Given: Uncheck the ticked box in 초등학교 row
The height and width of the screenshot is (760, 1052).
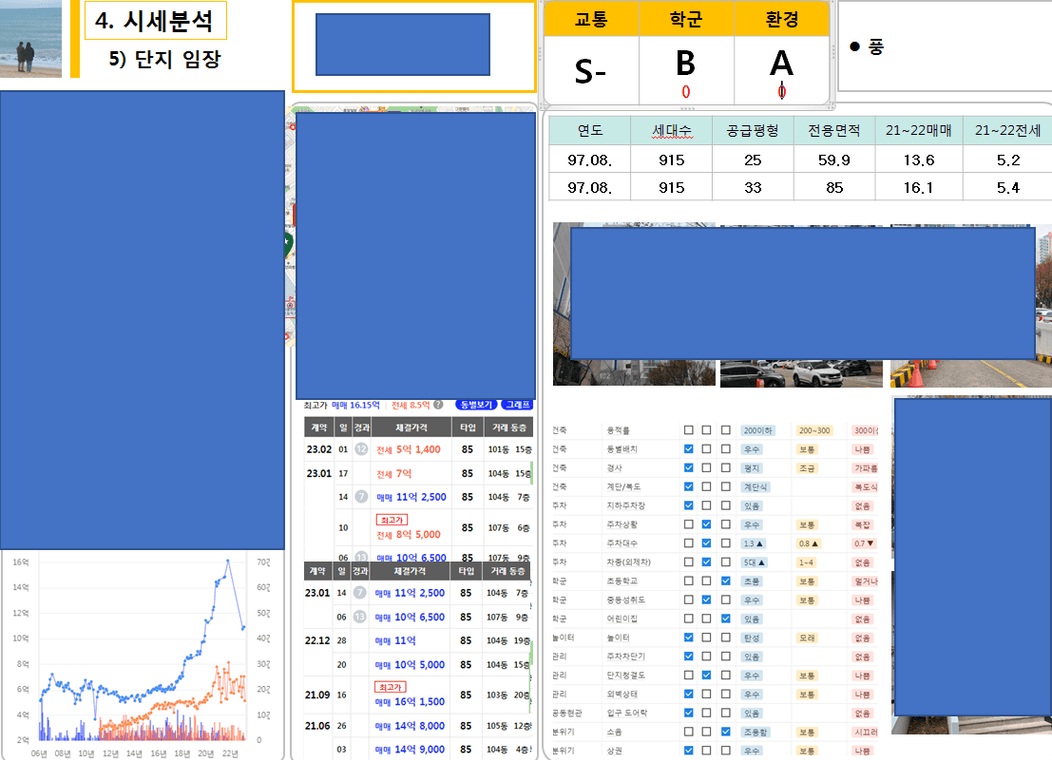Looking at the screenshot, I should 725,581.
